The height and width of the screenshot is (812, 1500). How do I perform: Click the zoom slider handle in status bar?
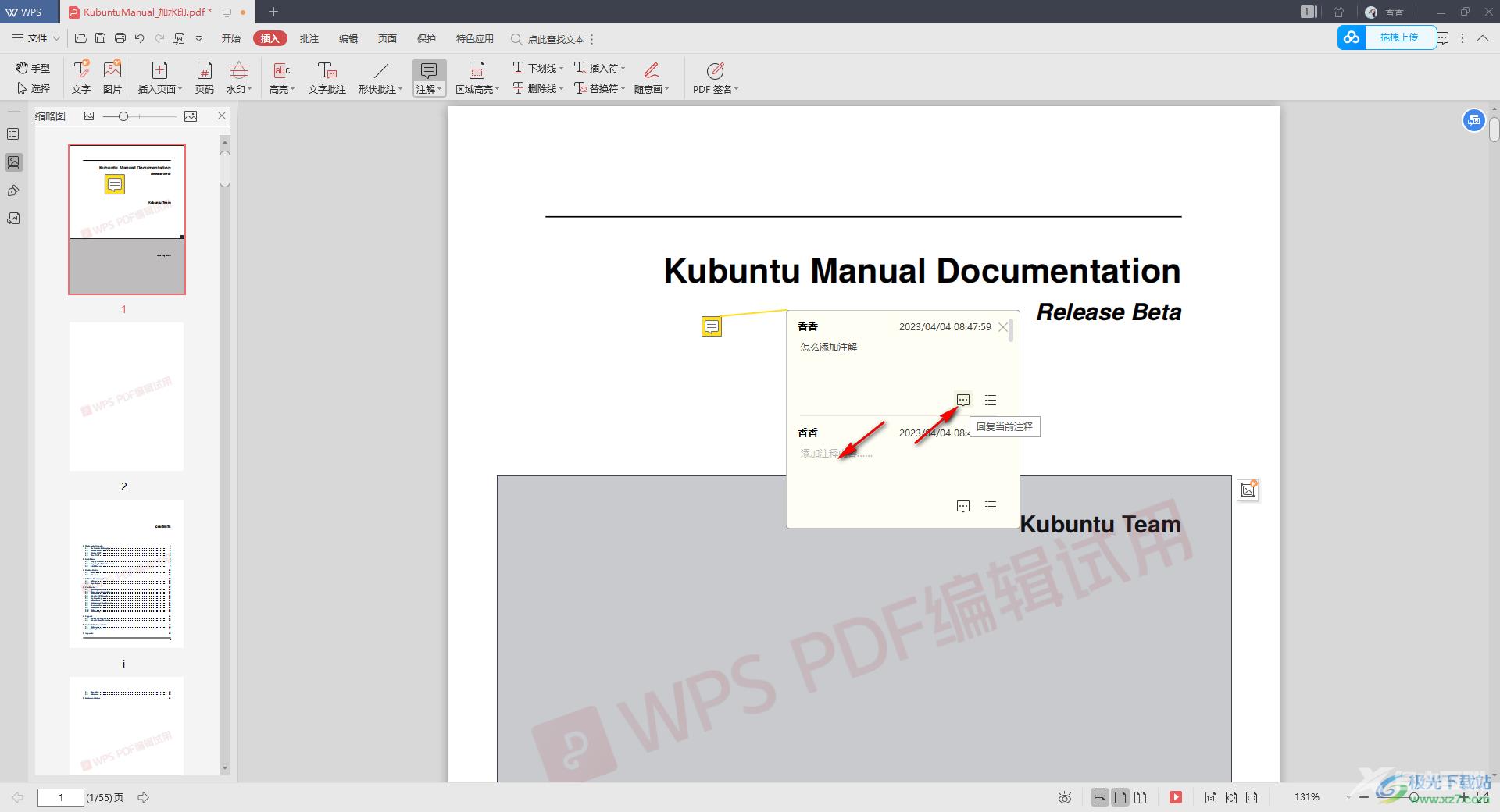coord(1413,797)
